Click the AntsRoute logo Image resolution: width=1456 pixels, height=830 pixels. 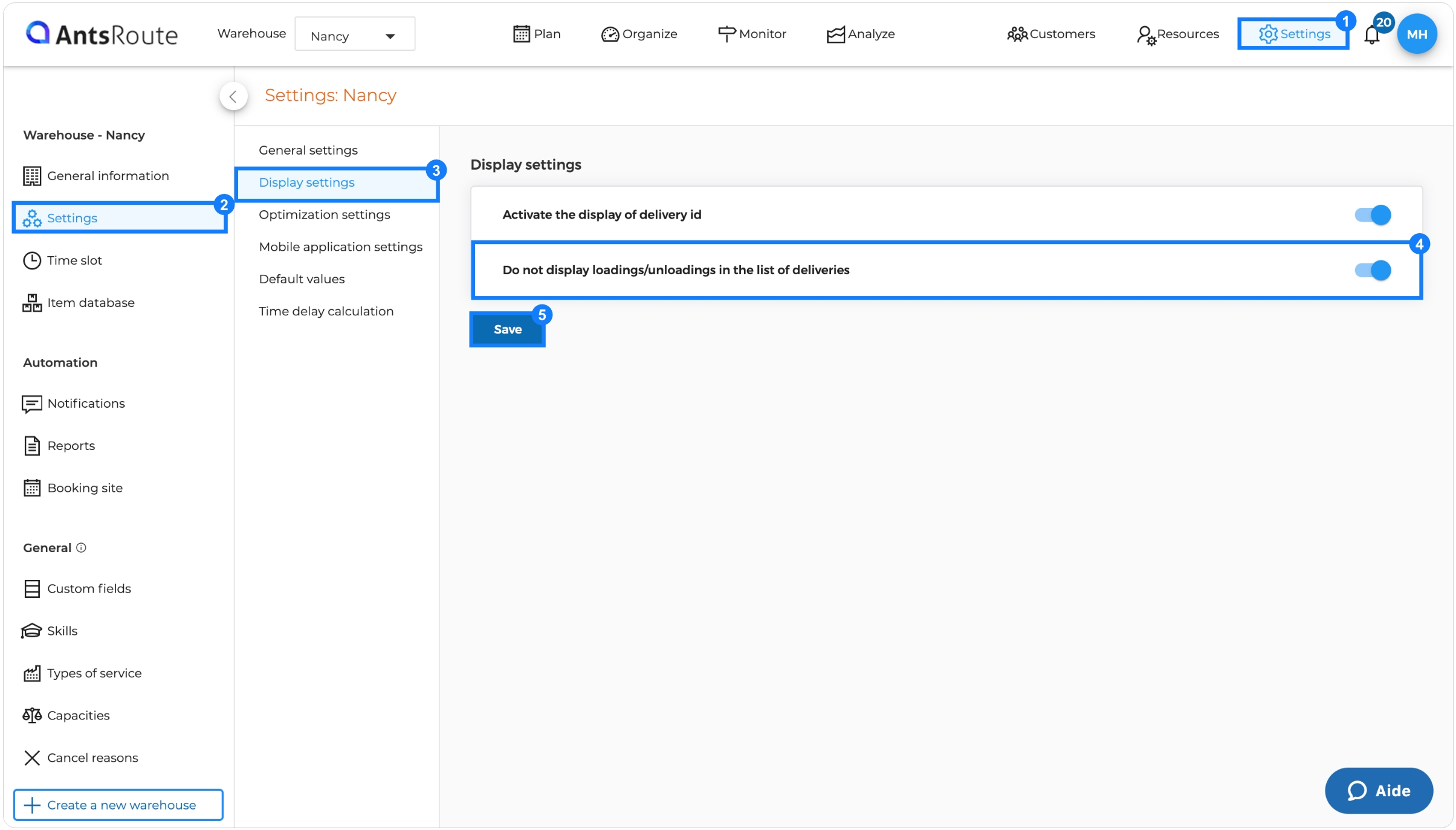click(102, 34)
